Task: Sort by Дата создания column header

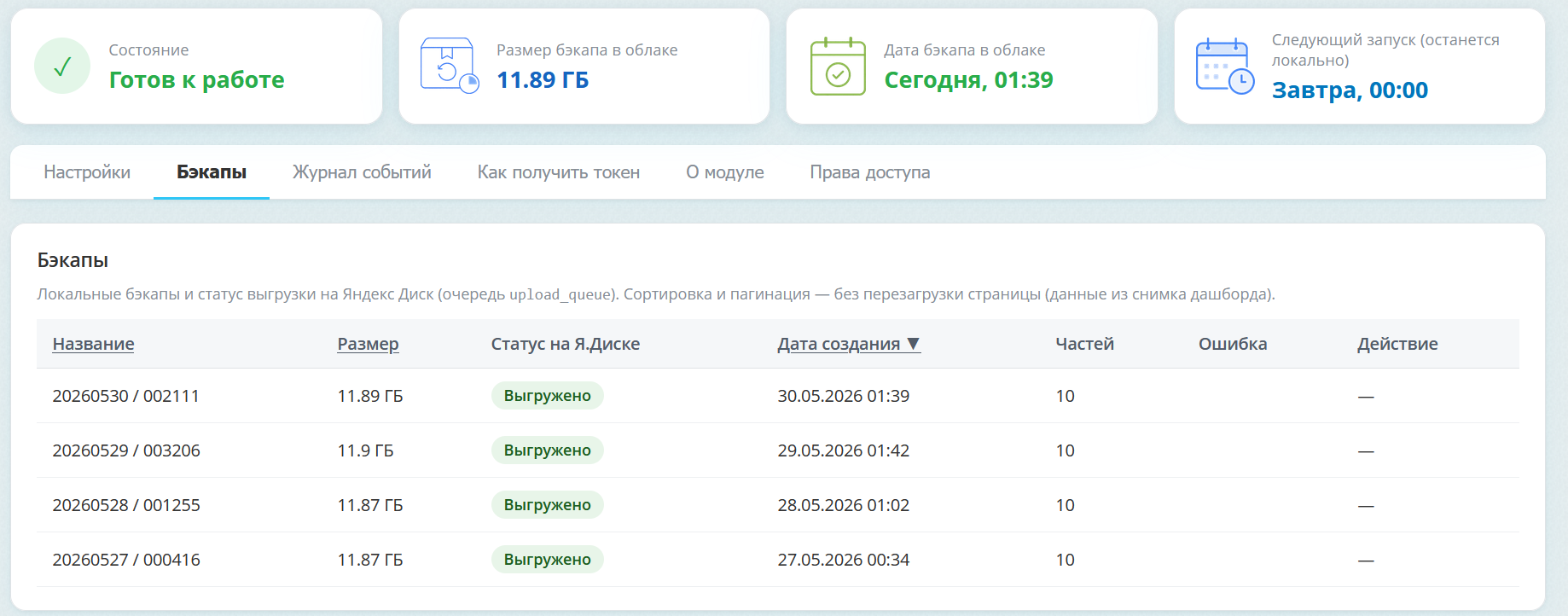Action: coord(849,344)
